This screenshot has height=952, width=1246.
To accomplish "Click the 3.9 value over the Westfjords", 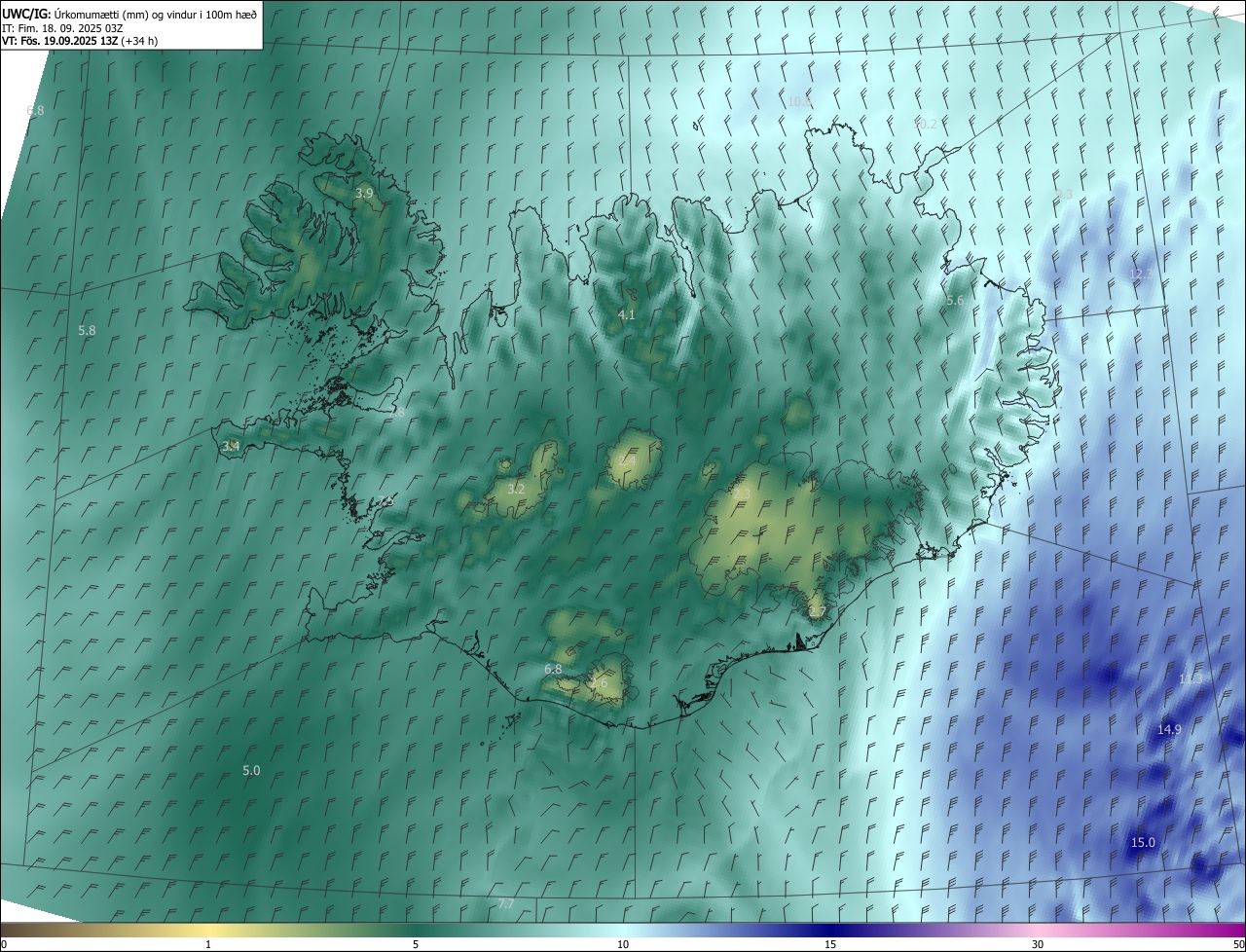I will click(364, 194).
